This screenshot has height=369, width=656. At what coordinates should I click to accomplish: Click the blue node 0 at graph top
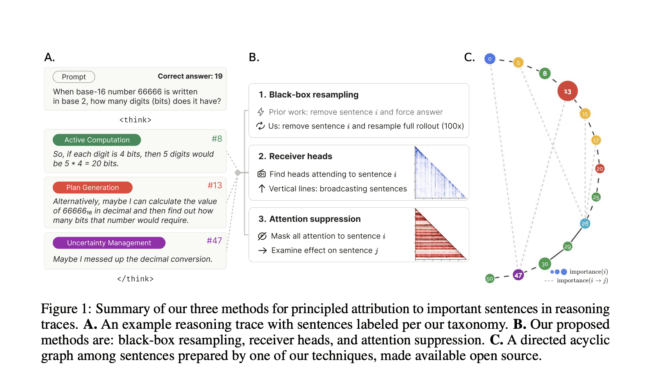pyautogui.click(x=490, y=59)
